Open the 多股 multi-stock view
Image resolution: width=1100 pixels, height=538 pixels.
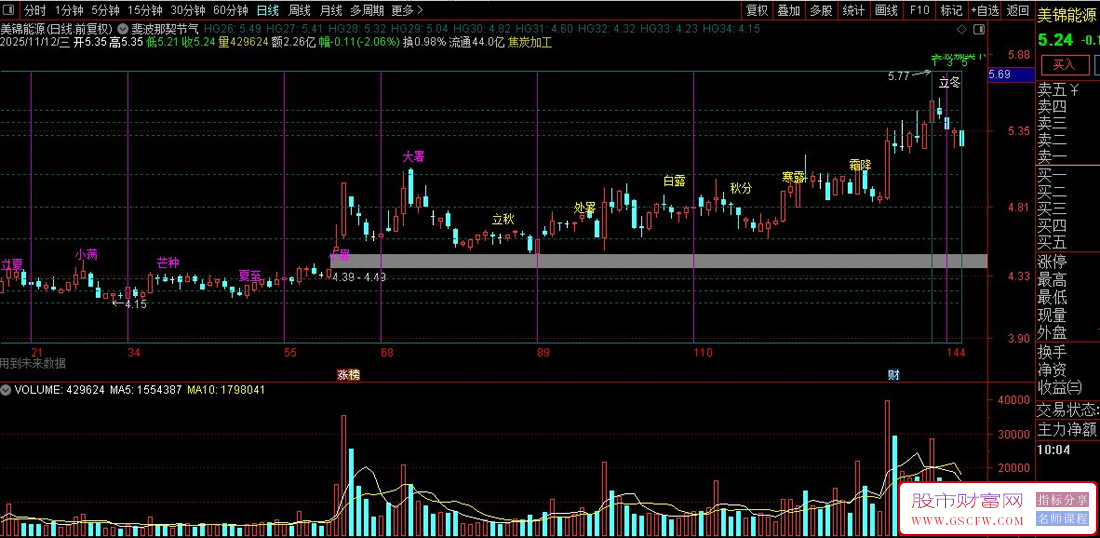click(x=821, y=11)
